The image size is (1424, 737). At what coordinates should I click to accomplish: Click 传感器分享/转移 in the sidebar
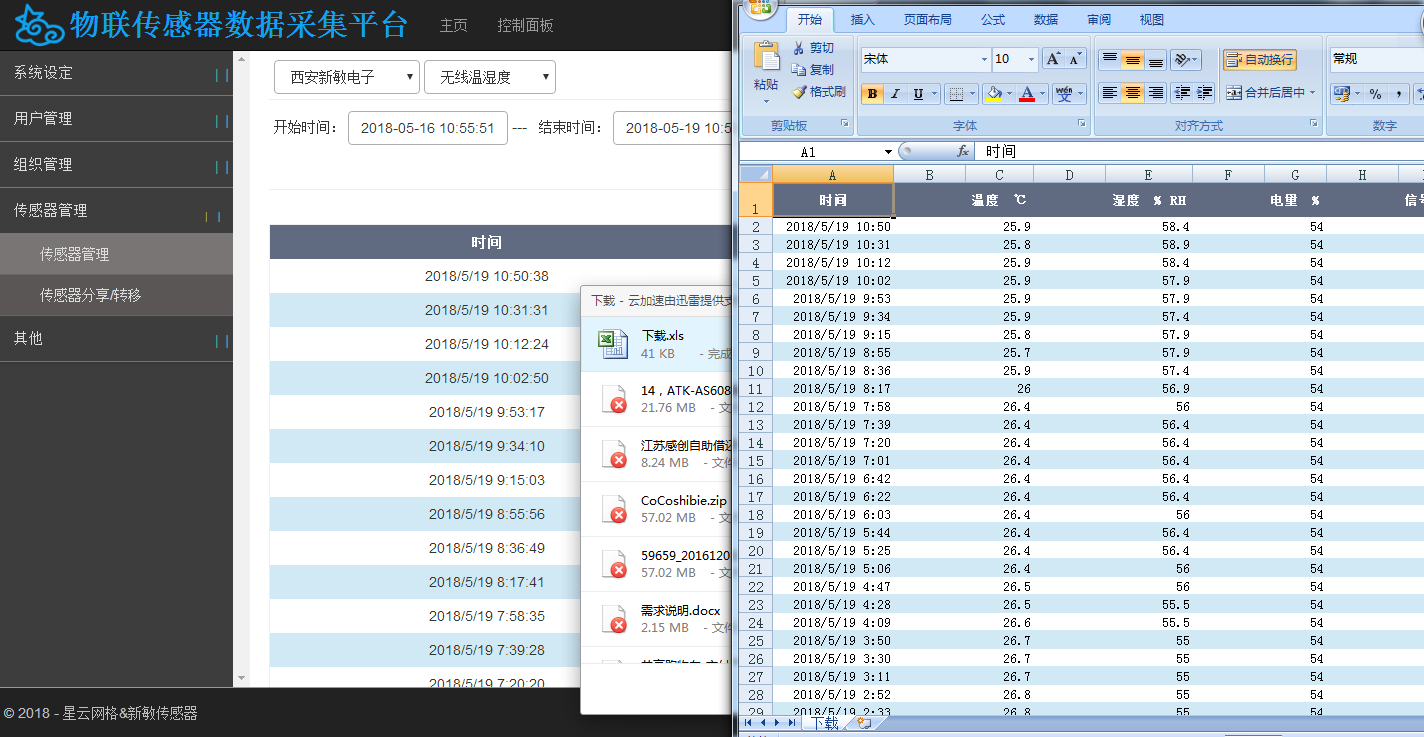(90, 295)
